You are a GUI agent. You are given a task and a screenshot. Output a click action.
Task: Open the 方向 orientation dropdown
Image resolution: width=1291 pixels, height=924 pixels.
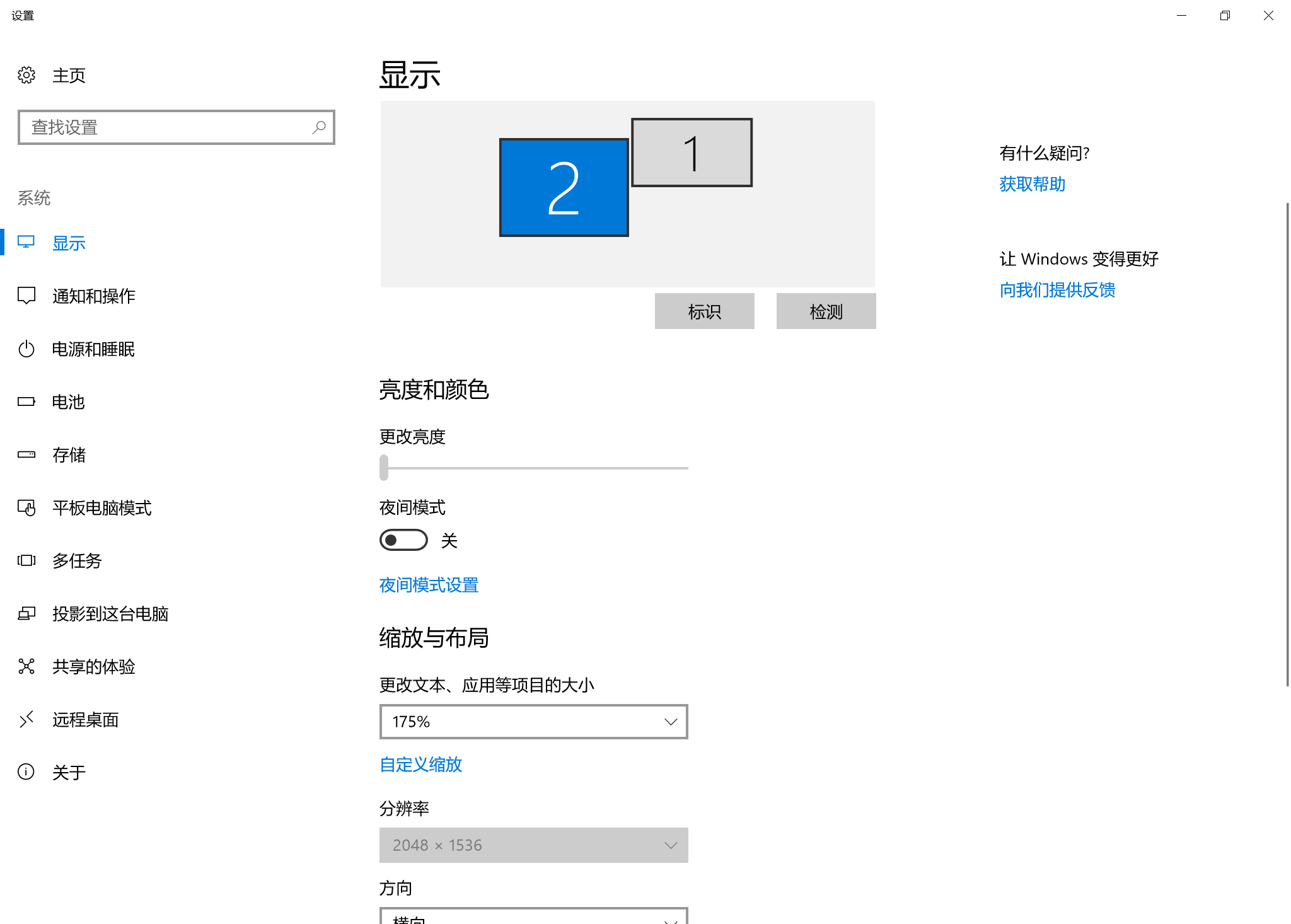point(533,916)
